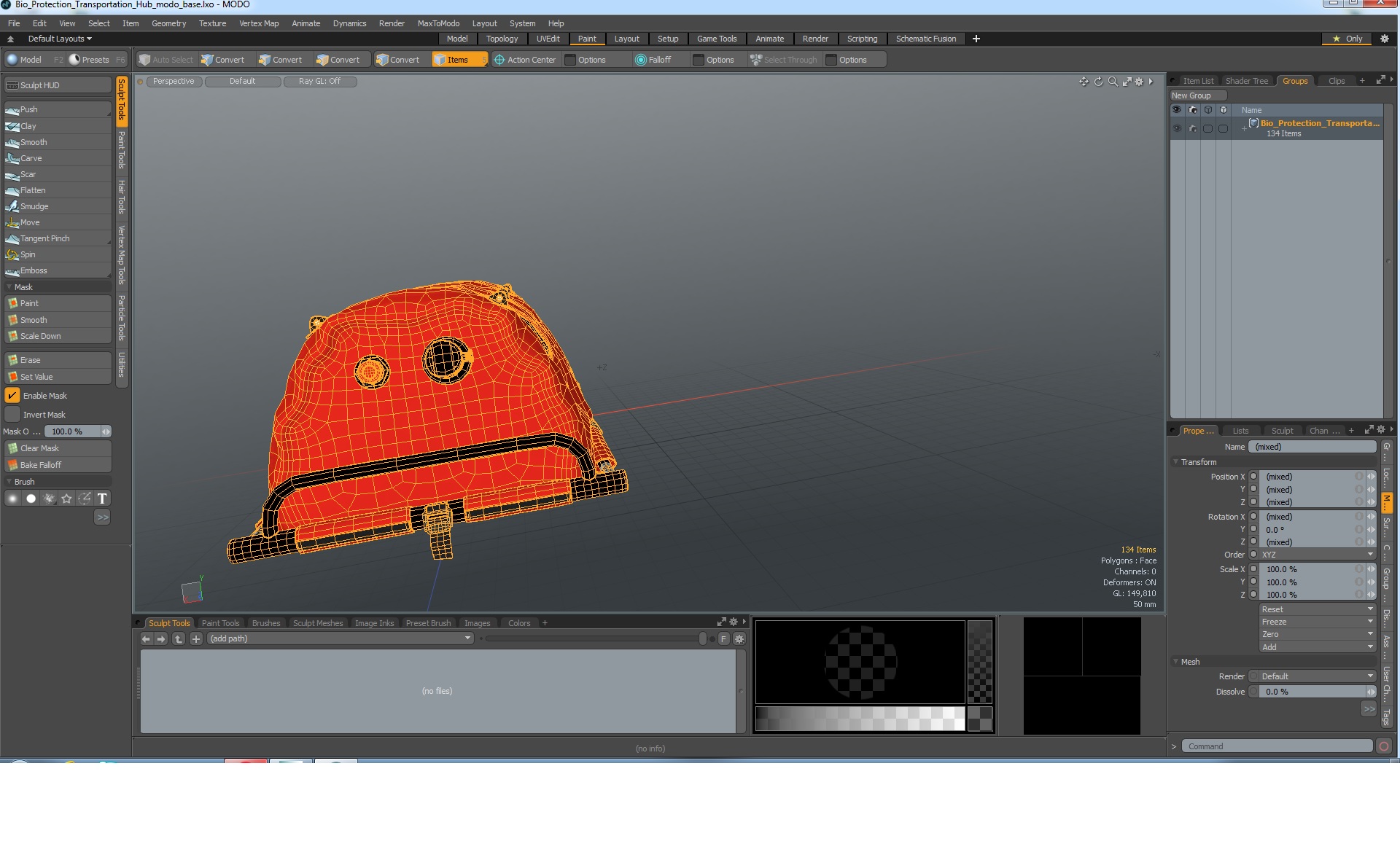Click the viewport pan arrows icon
1400x844 pixels.
point(1084,82)
